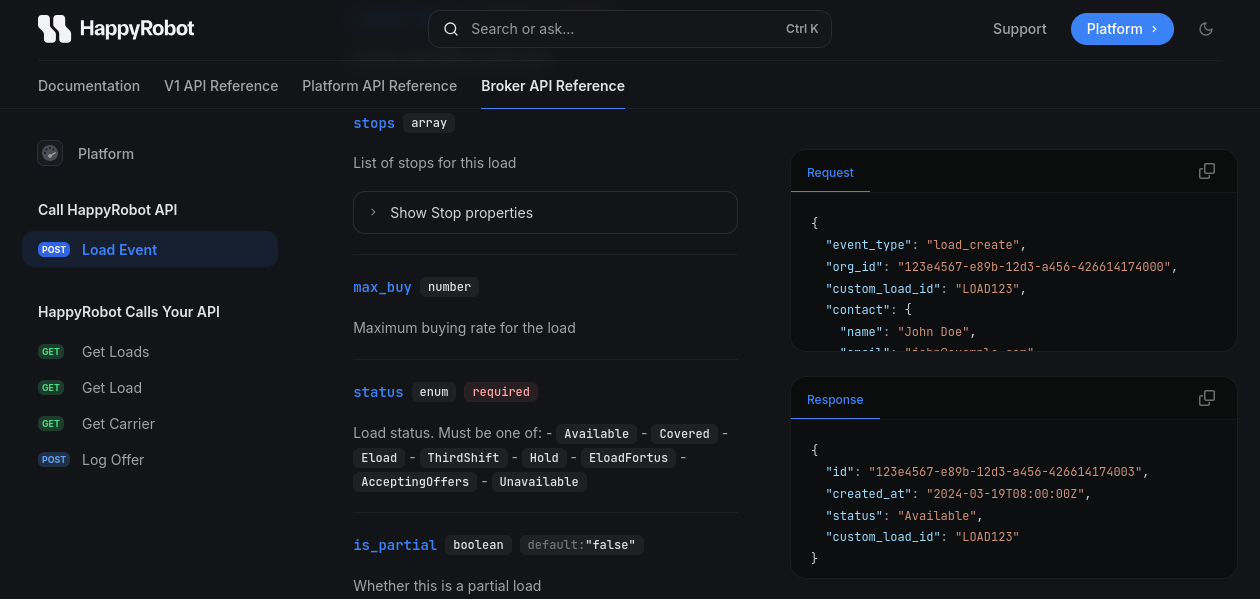Screen dimensions: 1260x599
Task: Copy the Request code block
Action: click(1207, 171)
